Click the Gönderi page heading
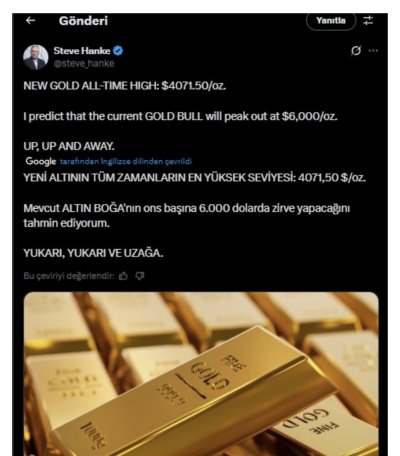The height and width of the screenshot is (456, 400). (x=83, y=21)
